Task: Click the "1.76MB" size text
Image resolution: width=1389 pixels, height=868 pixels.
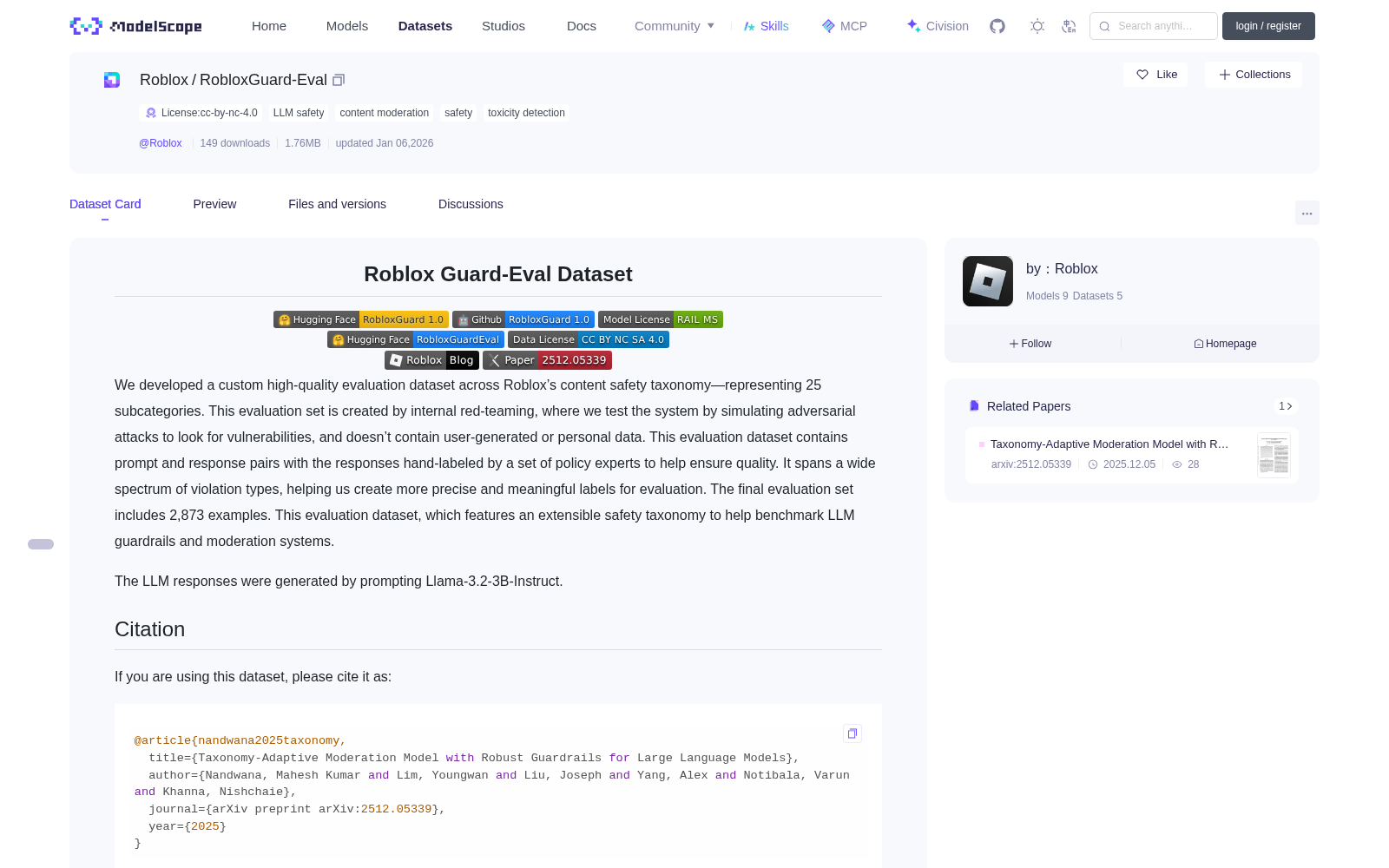Action: coord(303,143)
